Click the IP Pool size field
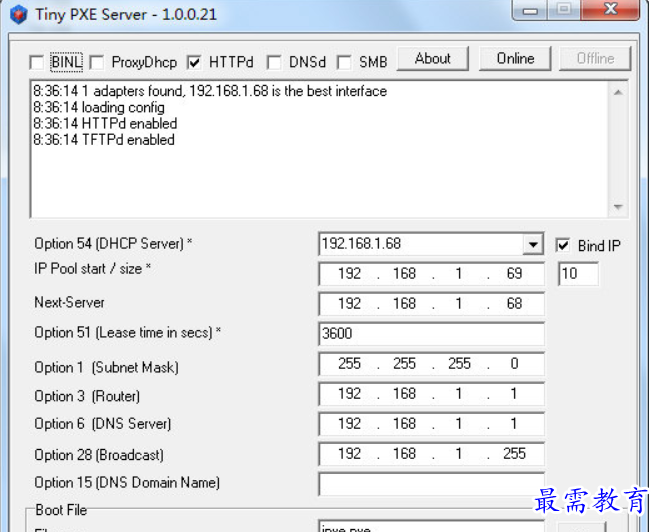The image size is (656, 532). pos(579,274)
